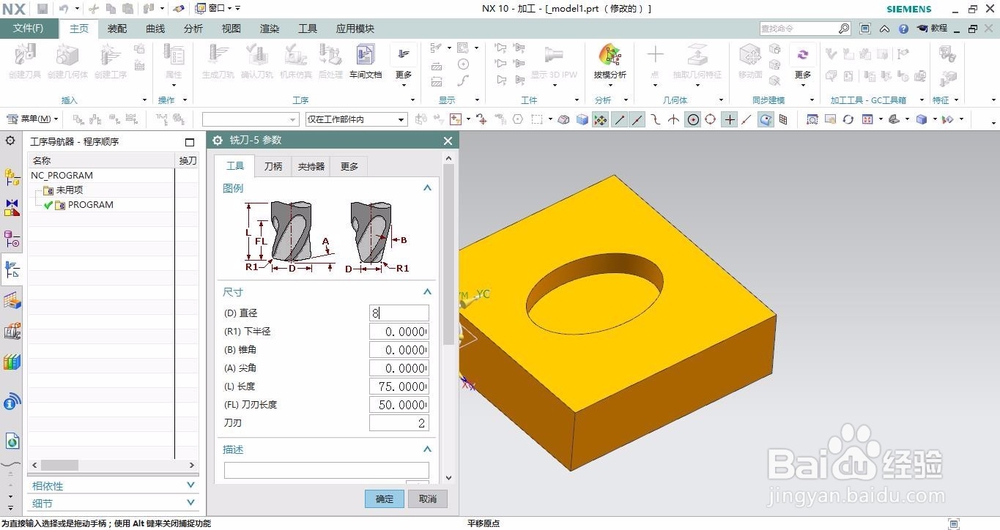The image size is (1000, 530).
Task: Click the save icon in title bar
Action: tap(42, 8)
